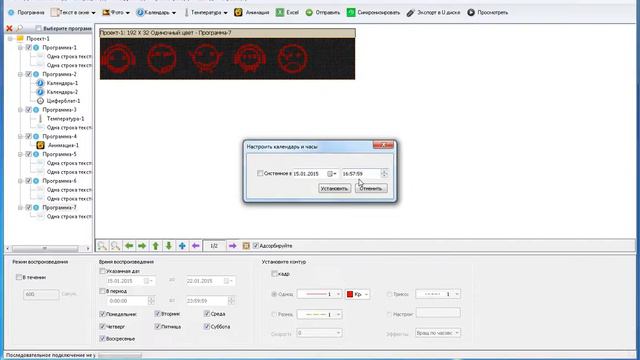Click the green left arrow icon
Screen dimensions: 640x360
[x=129, y=246]
